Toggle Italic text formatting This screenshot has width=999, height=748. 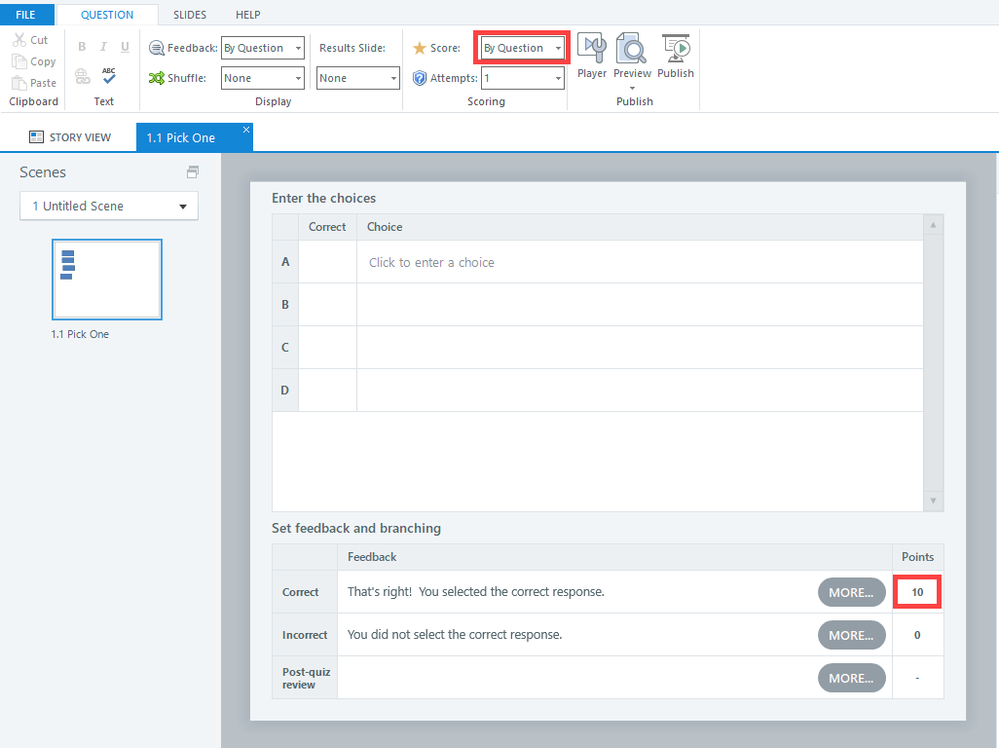tap(103, 47)
